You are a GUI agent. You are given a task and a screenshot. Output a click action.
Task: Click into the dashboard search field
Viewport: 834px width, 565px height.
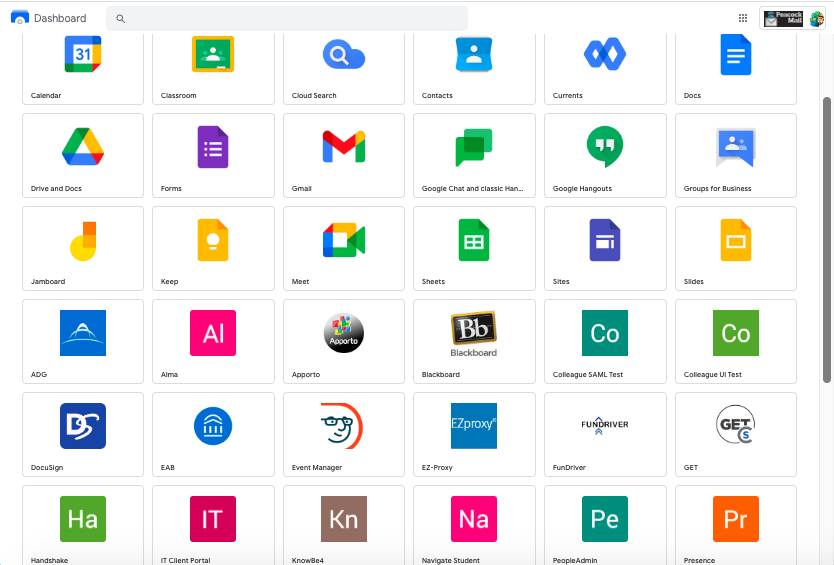click(287, 19)
